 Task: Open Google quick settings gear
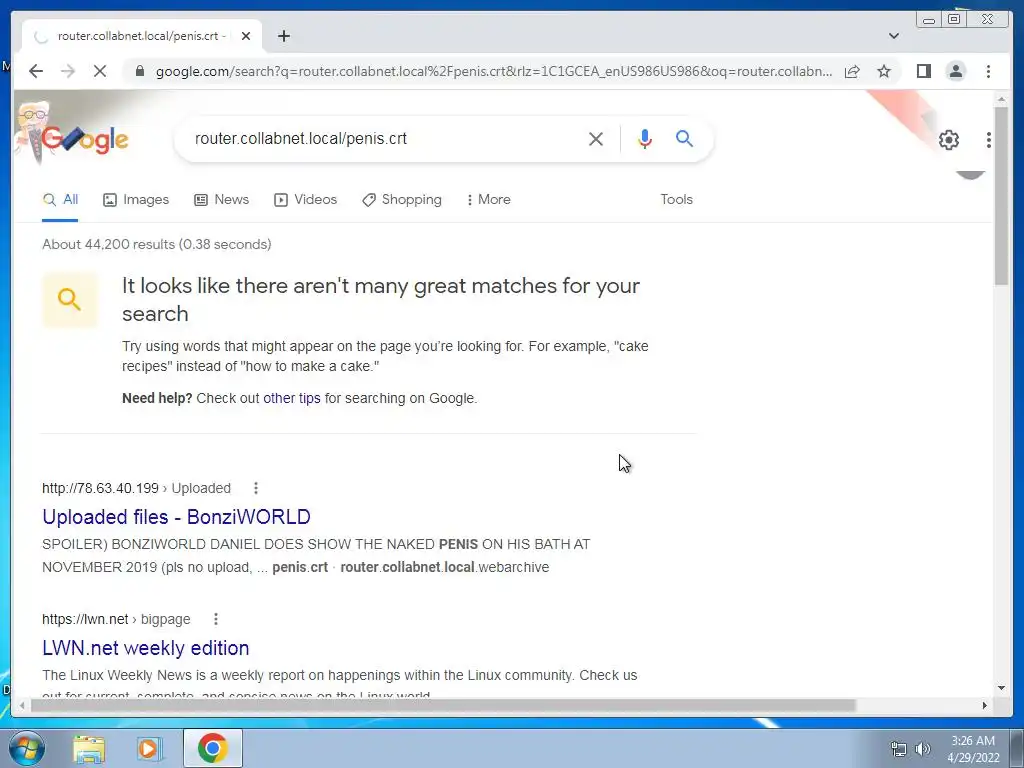coord(949,140)
